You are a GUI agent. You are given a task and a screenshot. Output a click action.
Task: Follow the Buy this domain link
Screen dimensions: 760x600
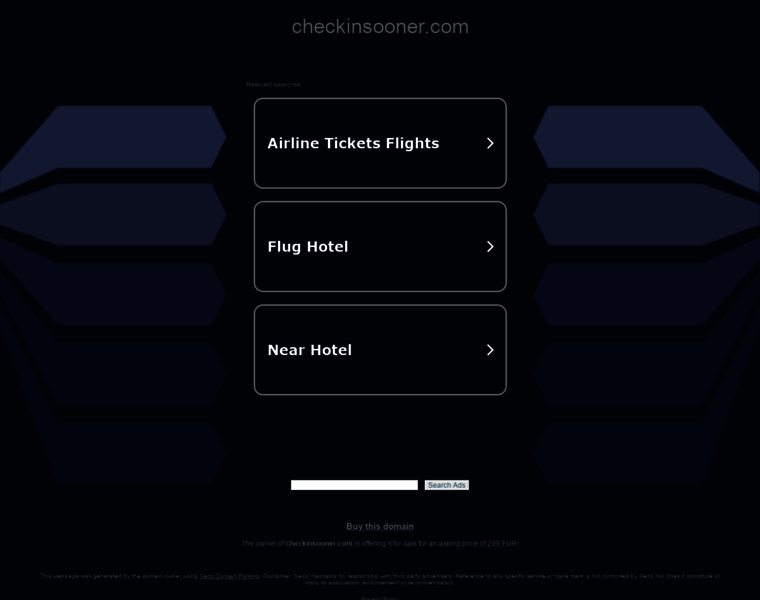(380, 526)
